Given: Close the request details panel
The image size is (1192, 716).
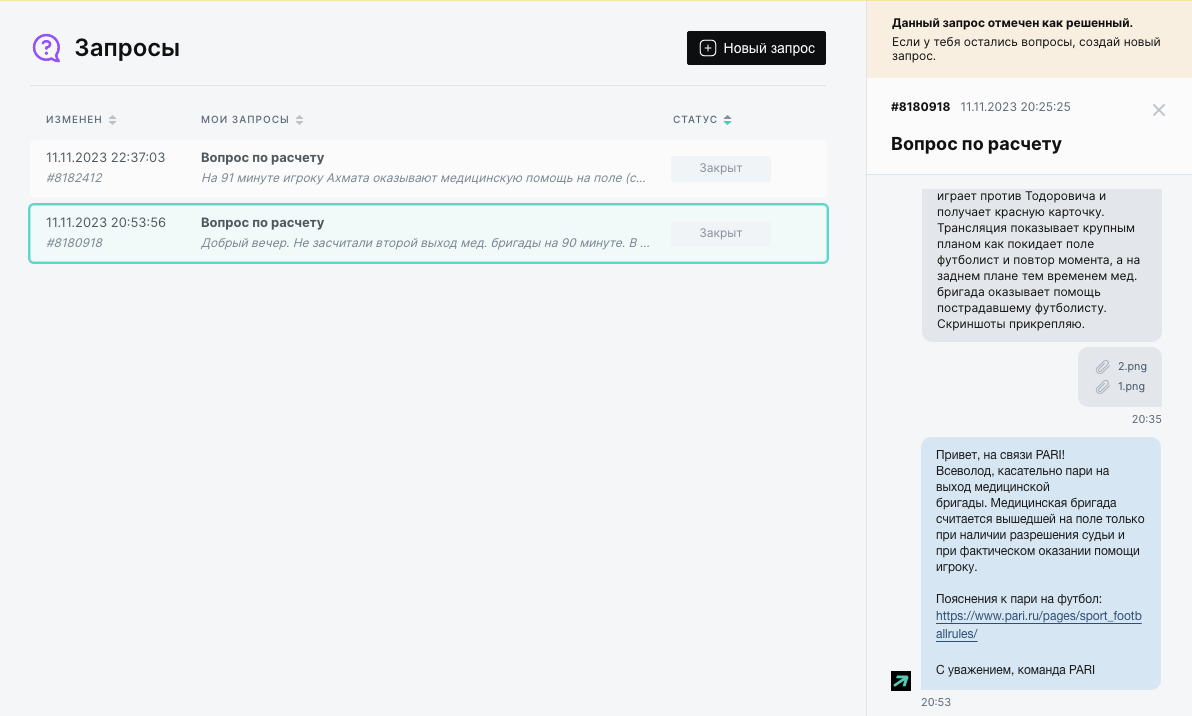Looking at the screenshot, I should point(1158,110).
